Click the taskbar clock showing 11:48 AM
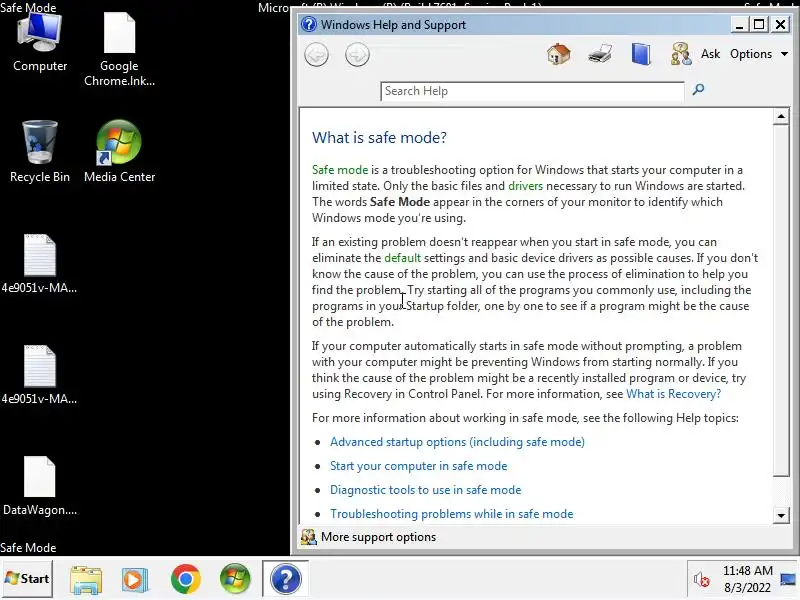800x600 pixels. (x=747, y=579)
